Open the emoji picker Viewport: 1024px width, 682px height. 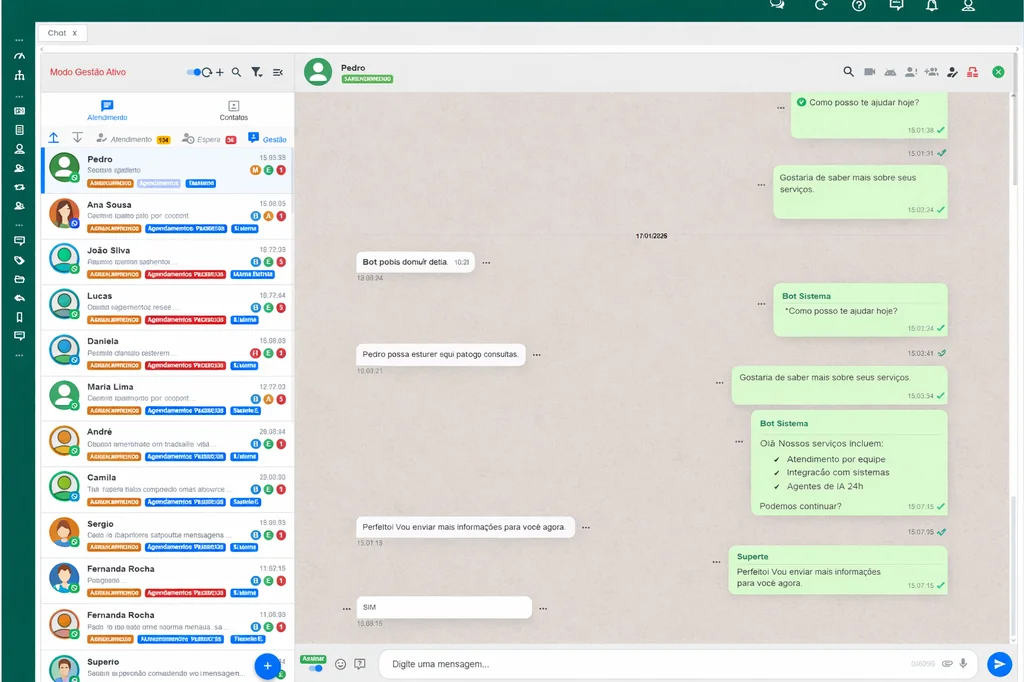[340, 664]
